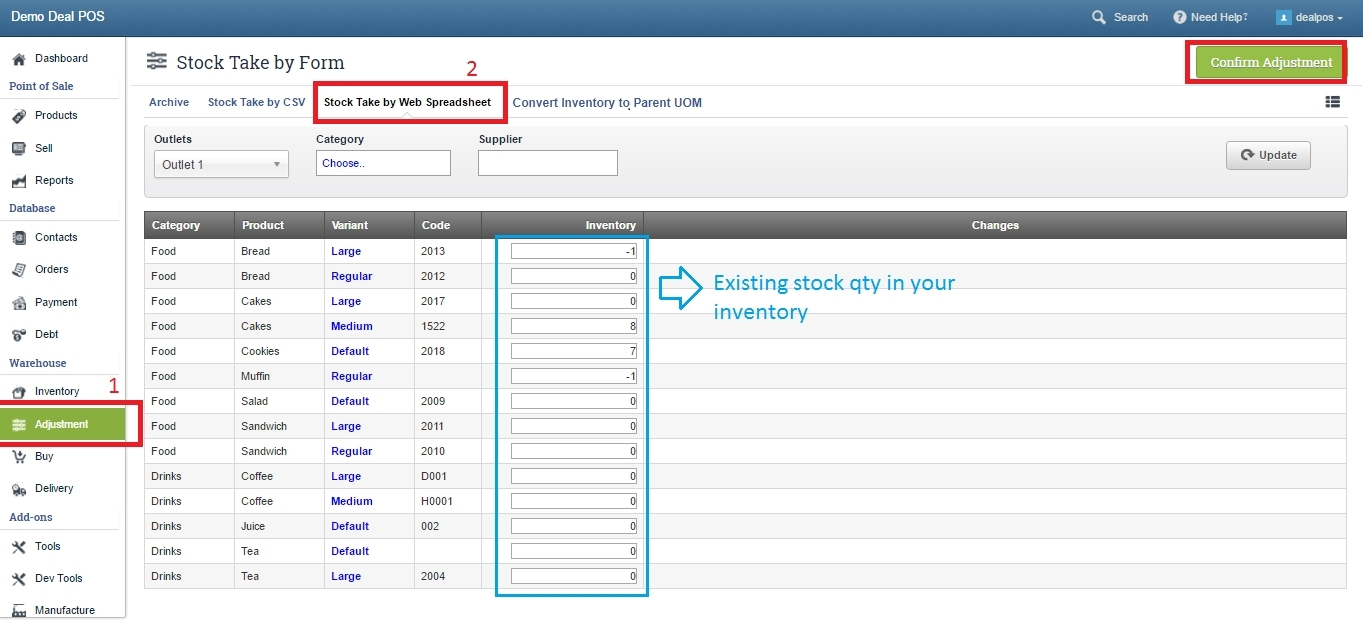The image size is (1363, 631).
Task: Click inventory field for Tea Large 2004
Action: click(x=574, y=576)
